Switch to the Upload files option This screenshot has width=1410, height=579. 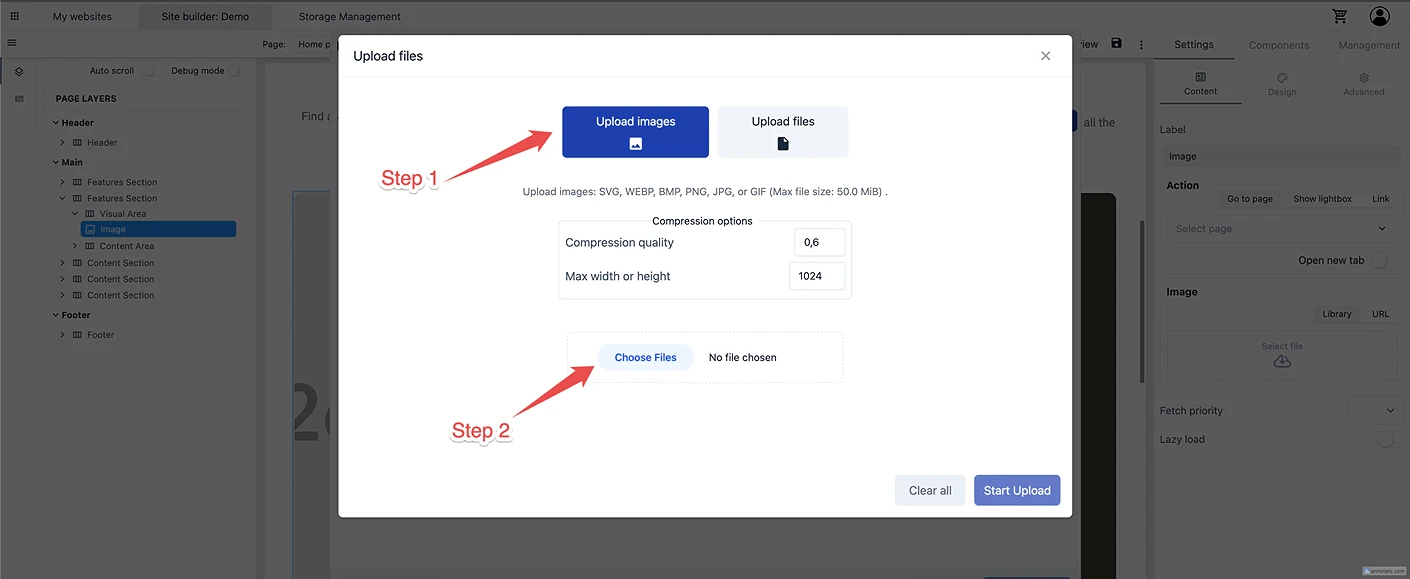click(x=783, y=132)
